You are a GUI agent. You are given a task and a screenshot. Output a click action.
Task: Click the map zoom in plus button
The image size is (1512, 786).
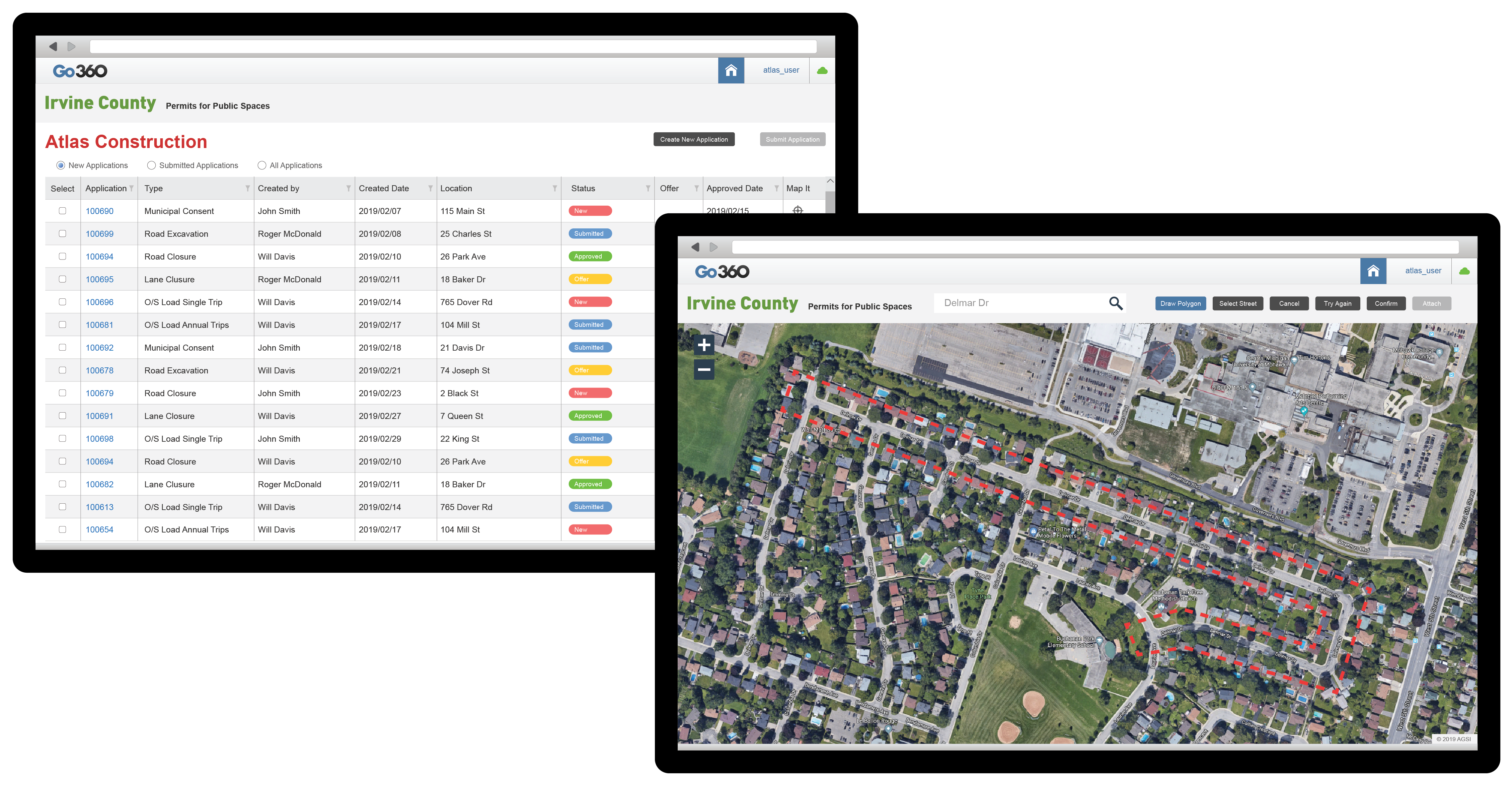[704, 345]
